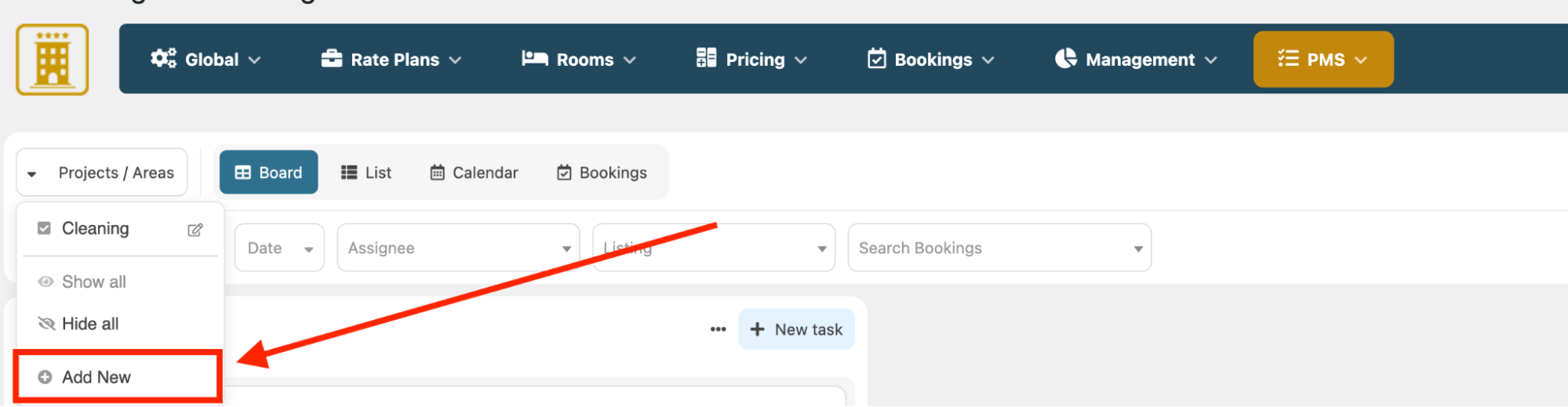The height and width of the screenshot is (407, 1568).
Task: Expand the Projects / Areas dropdown
Action: (102, 173)
